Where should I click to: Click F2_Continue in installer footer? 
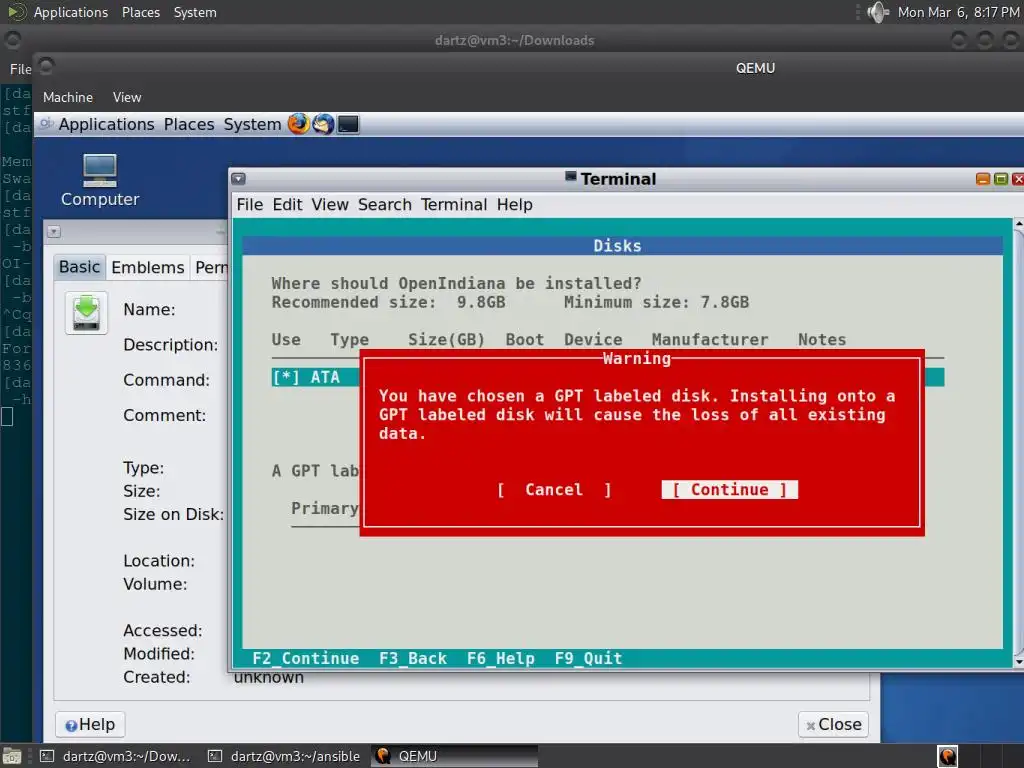306,658
